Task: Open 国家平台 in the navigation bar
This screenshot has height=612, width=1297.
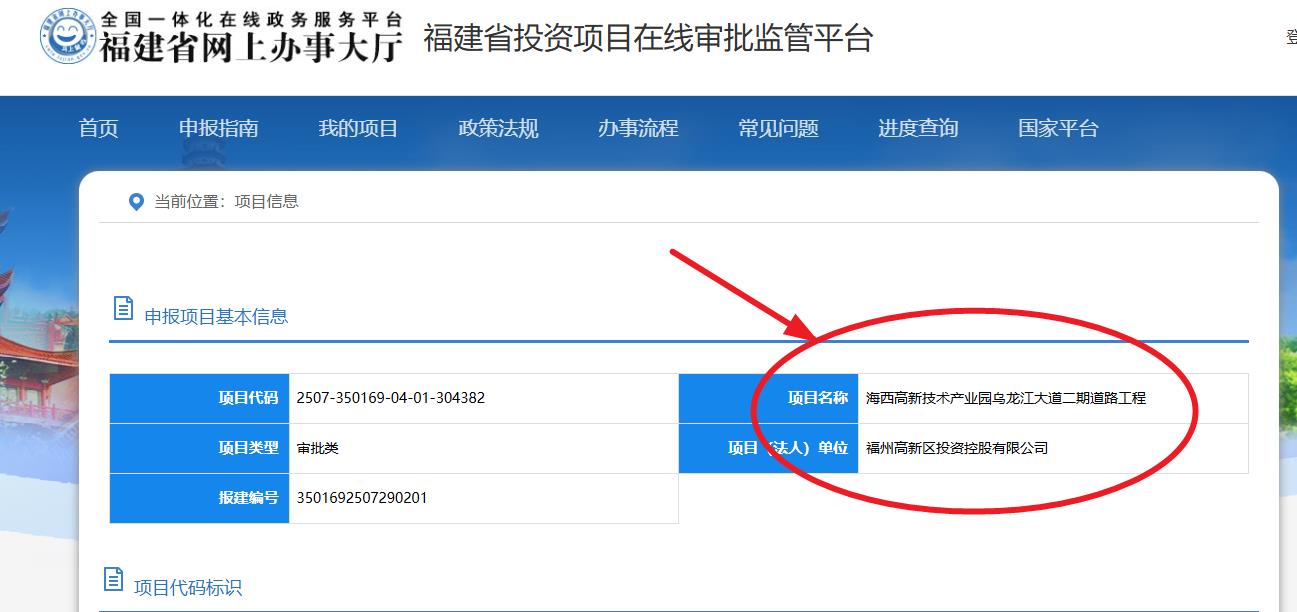Action: pyautogui.click(x=1058, y=128)
